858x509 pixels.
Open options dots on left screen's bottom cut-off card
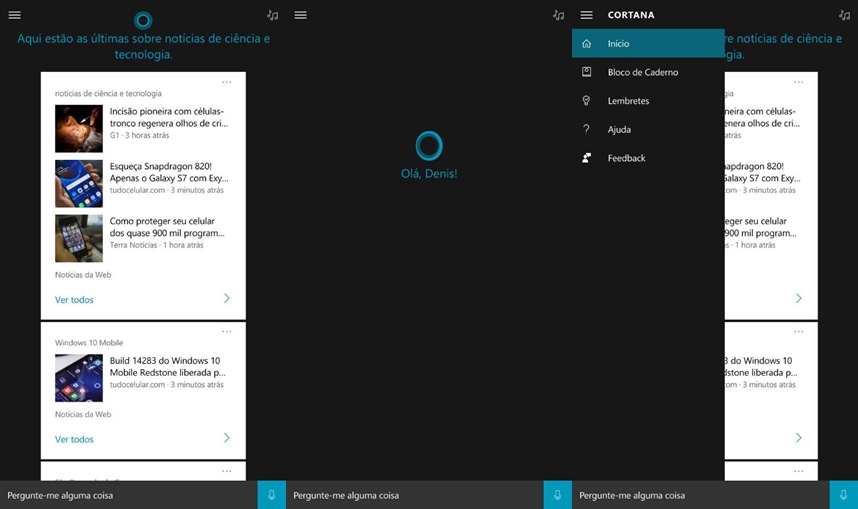(x=227, y=471)
